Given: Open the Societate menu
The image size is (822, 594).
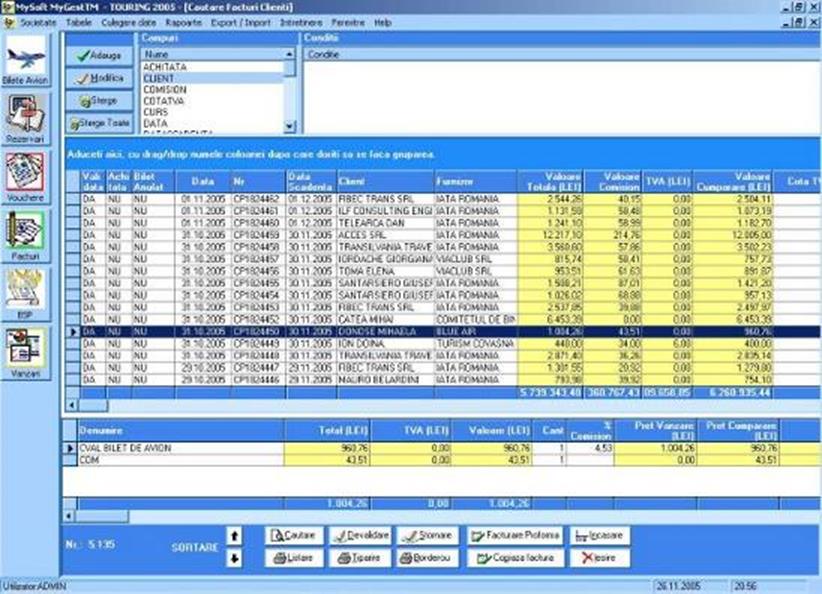Looking at the screenshot, I should click(38, 23).
